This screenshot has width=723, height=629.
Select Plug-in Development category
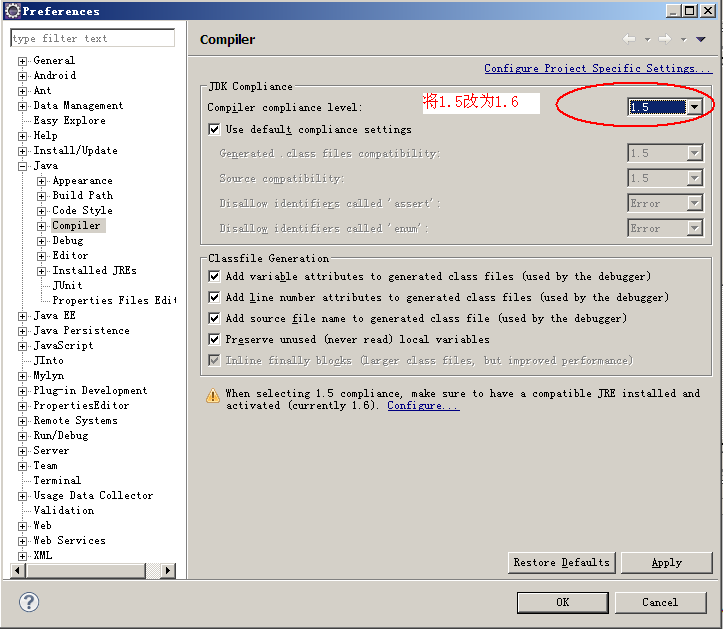pyautogui.click(x=90, y=390)
